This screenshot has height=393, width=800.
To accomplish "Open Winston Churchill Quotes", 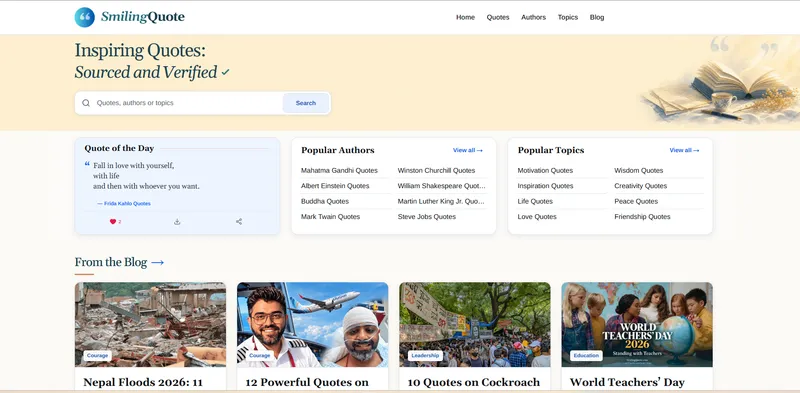I will [436, 170].
